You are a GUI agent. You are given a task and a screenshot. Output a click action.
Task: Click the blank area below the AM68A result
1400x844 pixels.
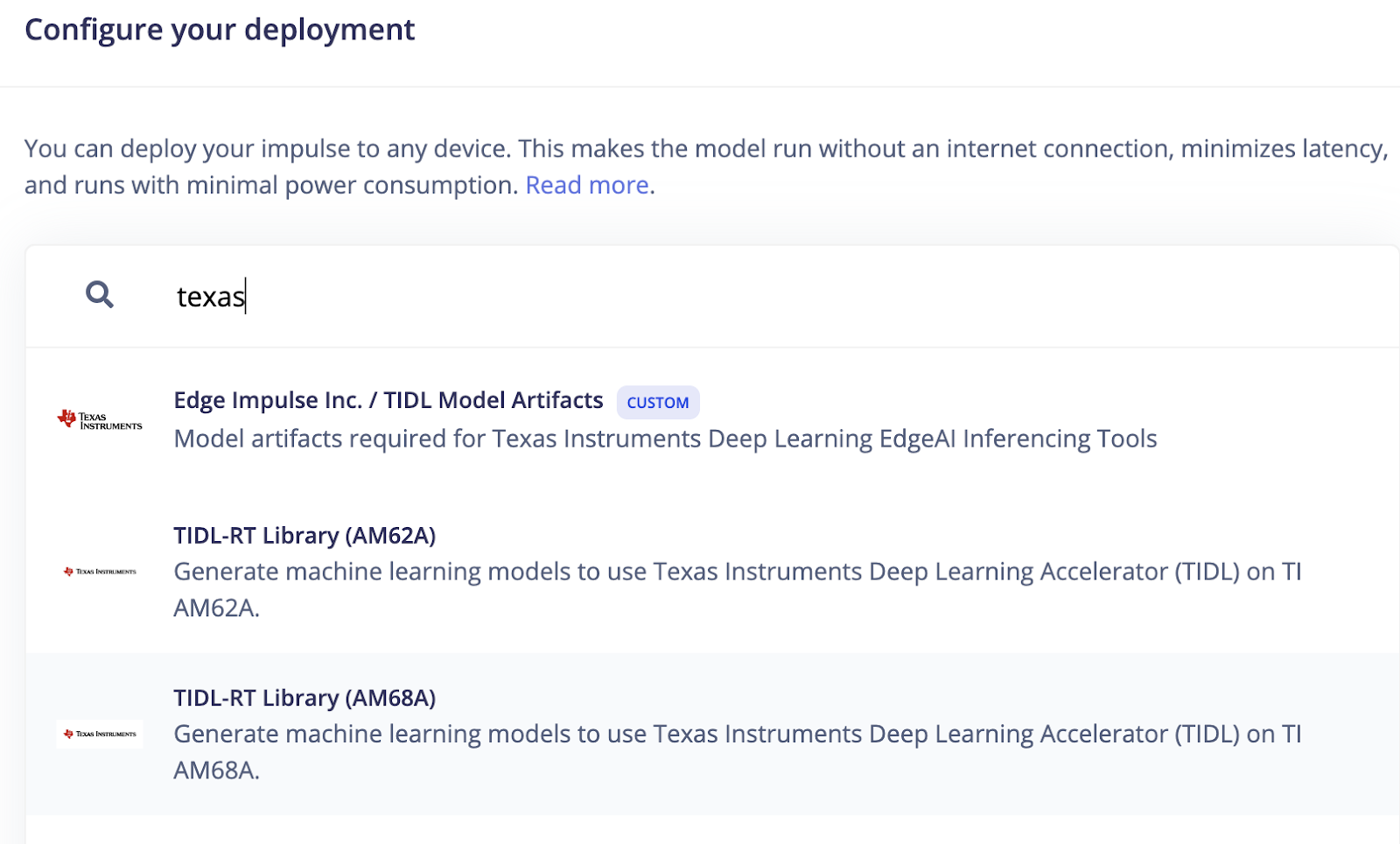pyautogui.click(x=700, y=830)
